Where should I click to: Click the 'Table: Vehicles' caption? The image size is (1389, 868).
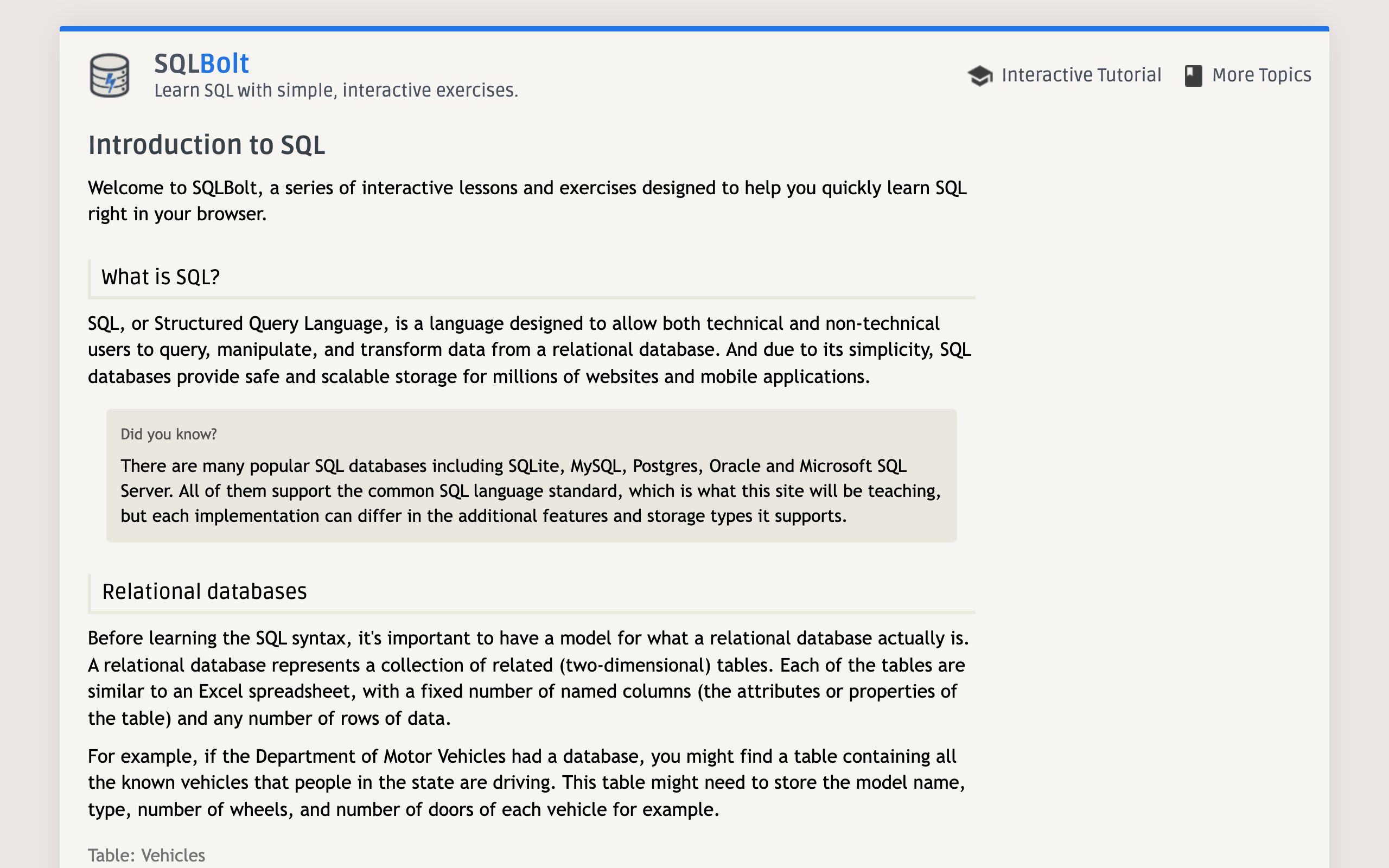click(x=146, y=856)
